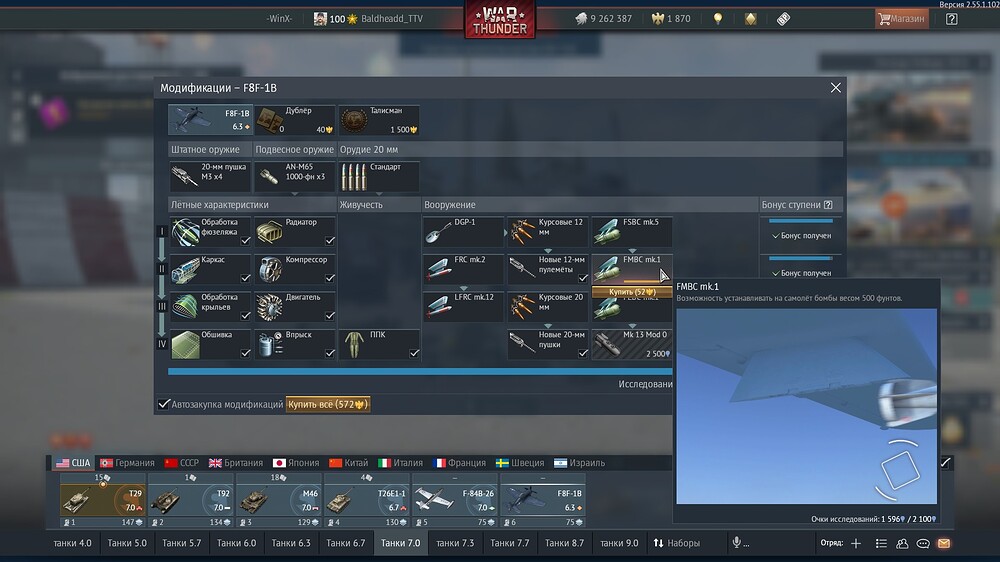Click Купить всё (572) button
The width and height of the screenshot is (1000, 562).
pos(328,404)
